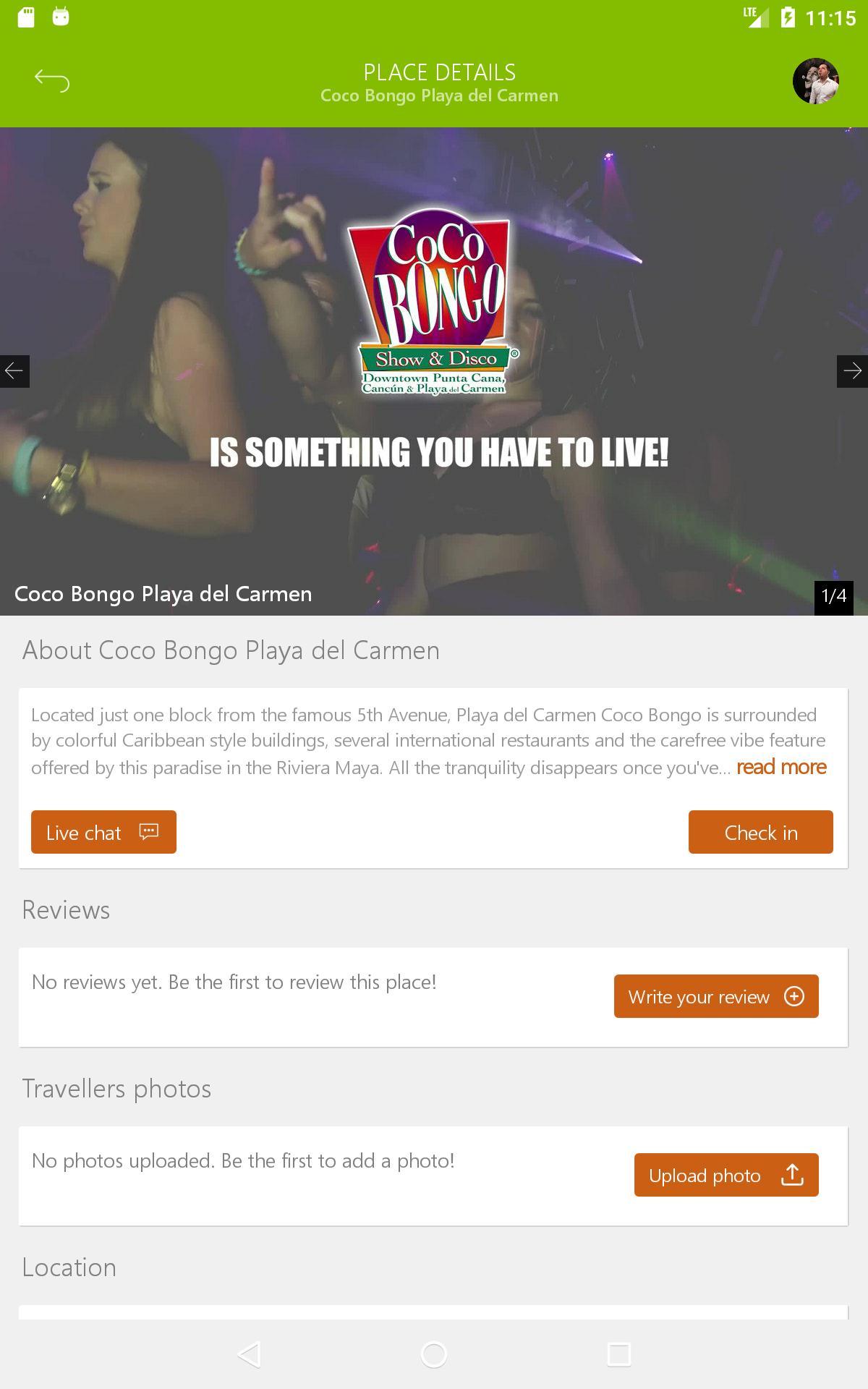Image resolution: width=868 pixels, height=1389 pixels.
Task: Open the user profile avatar
Action: pyautogui.click(x=816, y=81)
